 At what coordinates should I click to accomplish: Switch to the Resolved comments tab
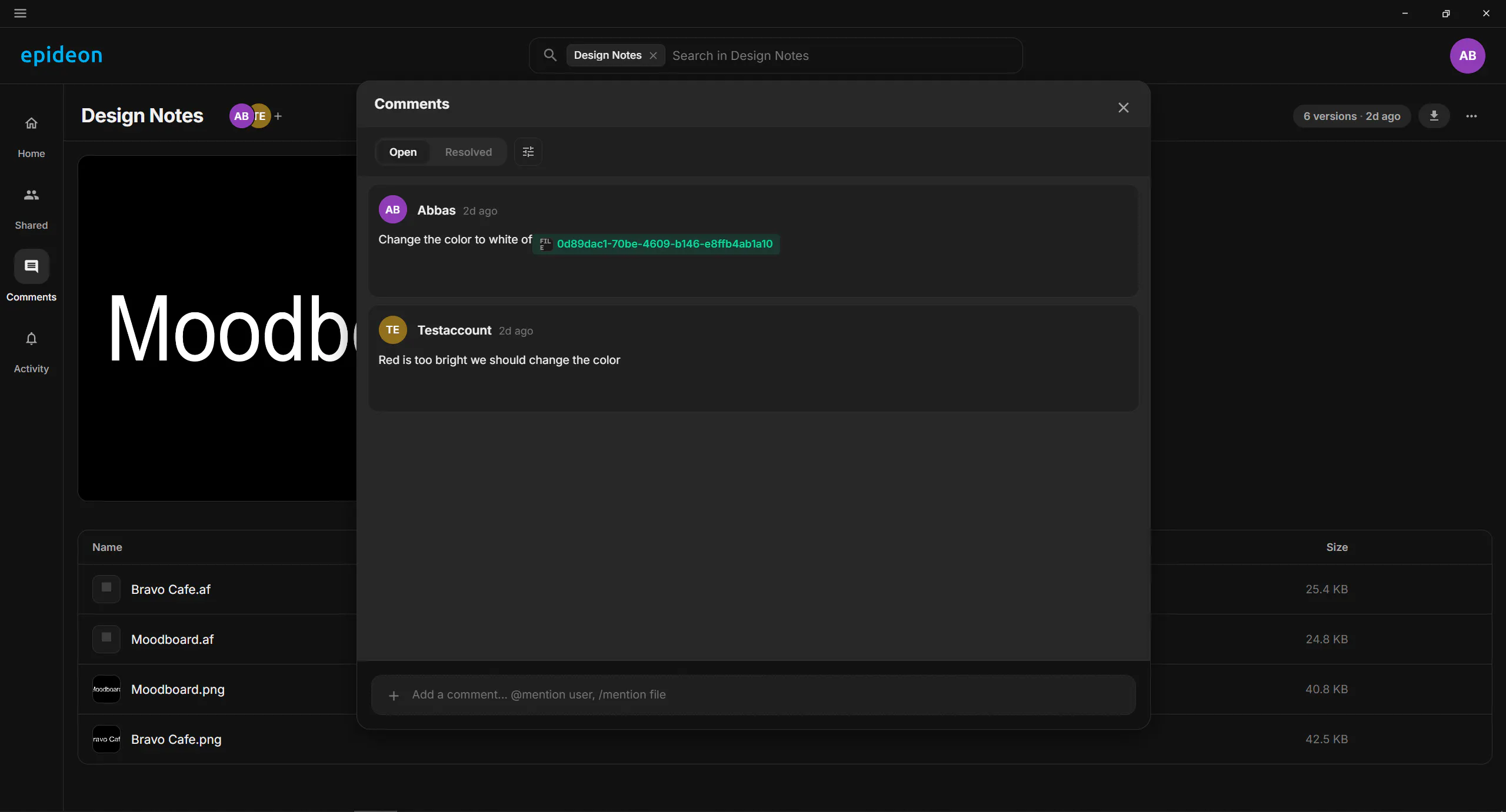[468, 152]
